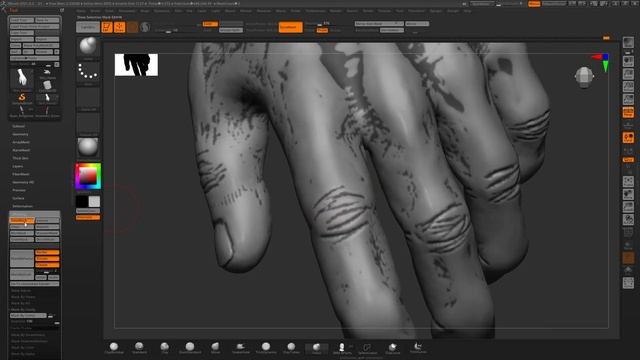640x360 pixels.
Task: Expand the Mask By Color section
Action: 23,347
